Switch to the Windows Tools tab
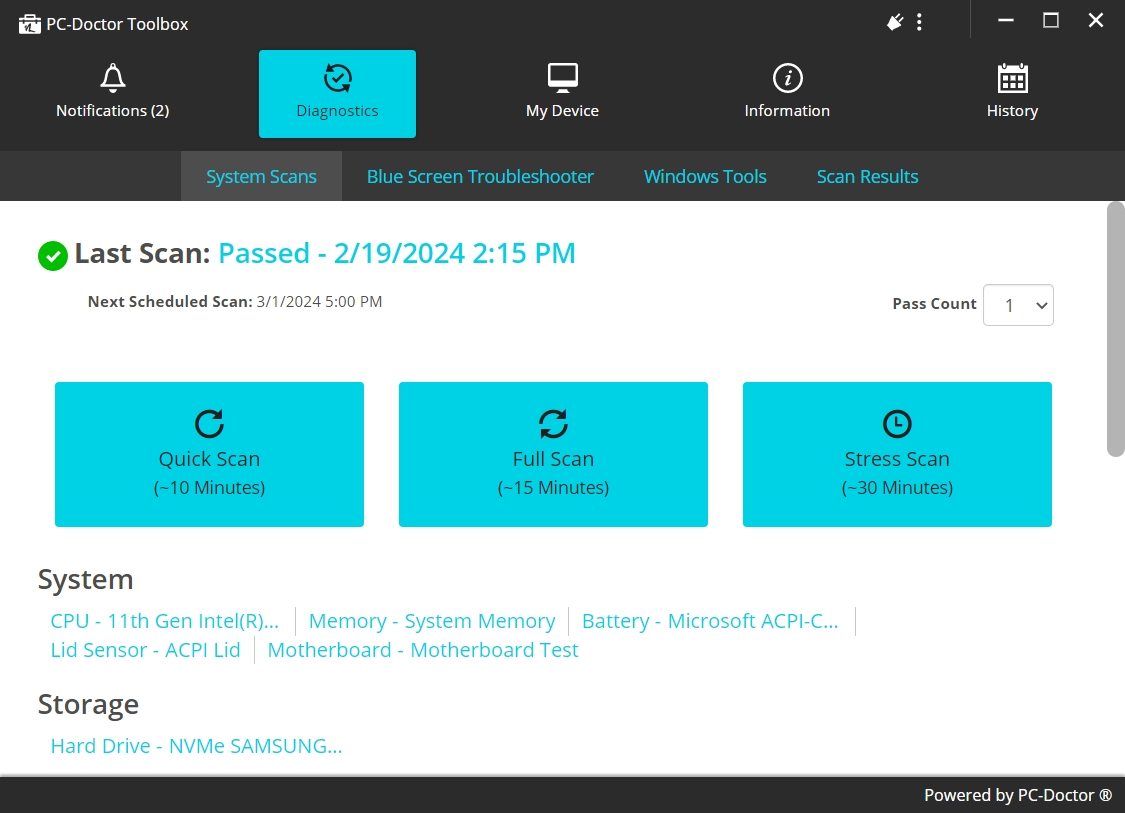 tap(705, 176)
